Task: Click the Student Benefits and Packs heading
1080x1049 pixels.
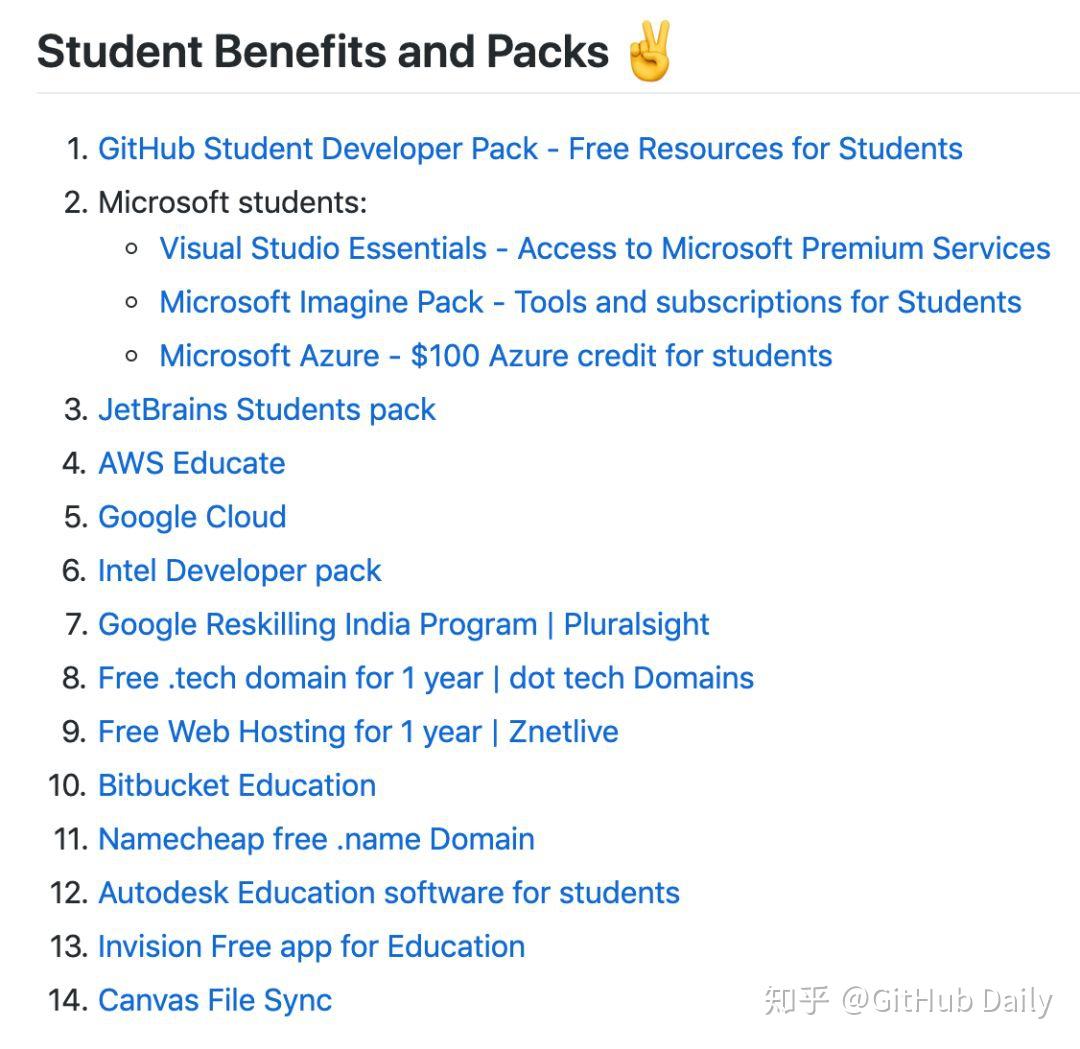Action: click(322, 52)
